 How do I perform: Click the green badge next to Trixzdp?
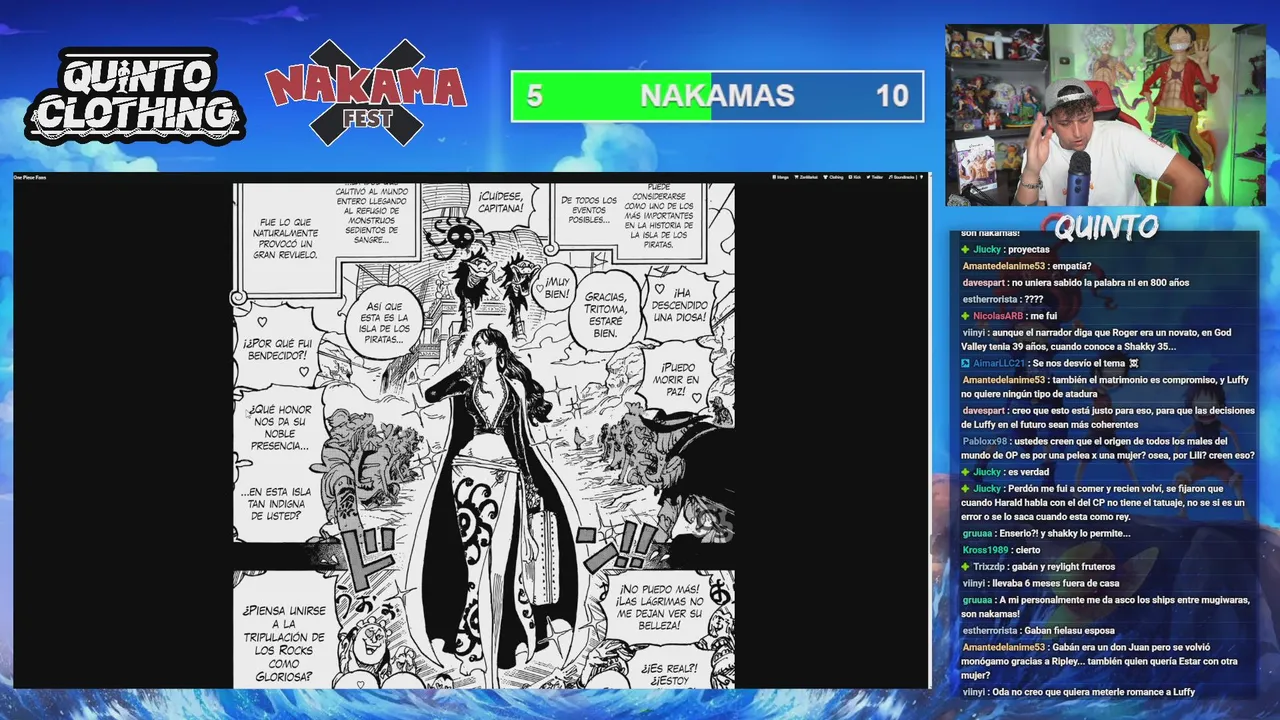pos(965,567)
